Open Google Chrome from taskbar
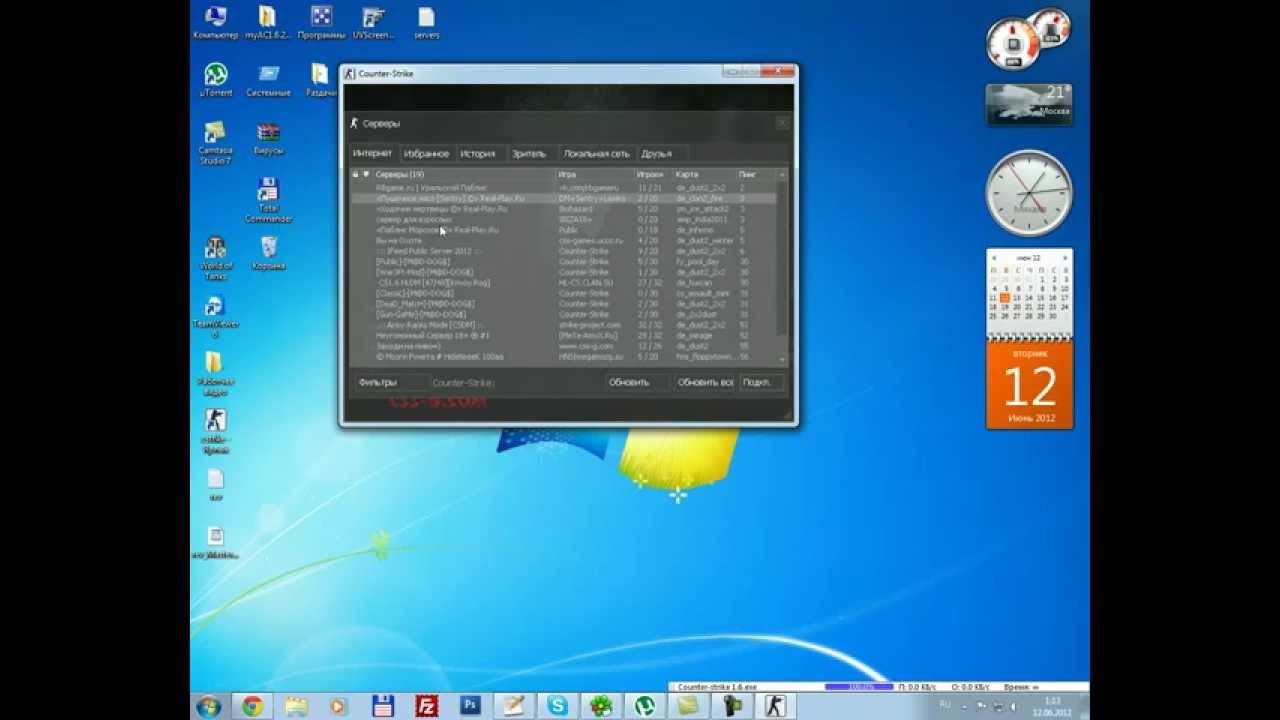Viewport: 1280px width, 720px height. (x=252, y=706)
